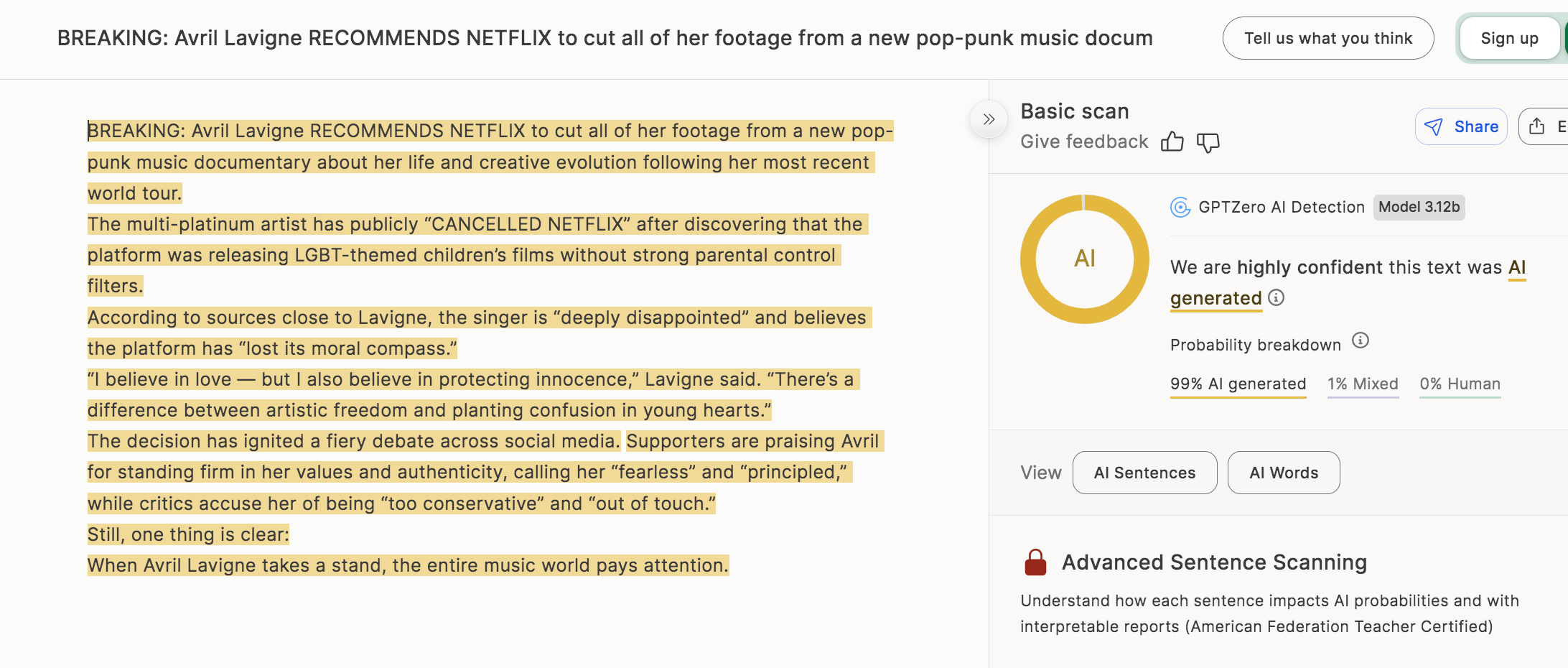Viewport: 1568px width, 668px height.
Task: Open info icon next to AI generated
Action: pyautogui.click(x=1276, y=297)
